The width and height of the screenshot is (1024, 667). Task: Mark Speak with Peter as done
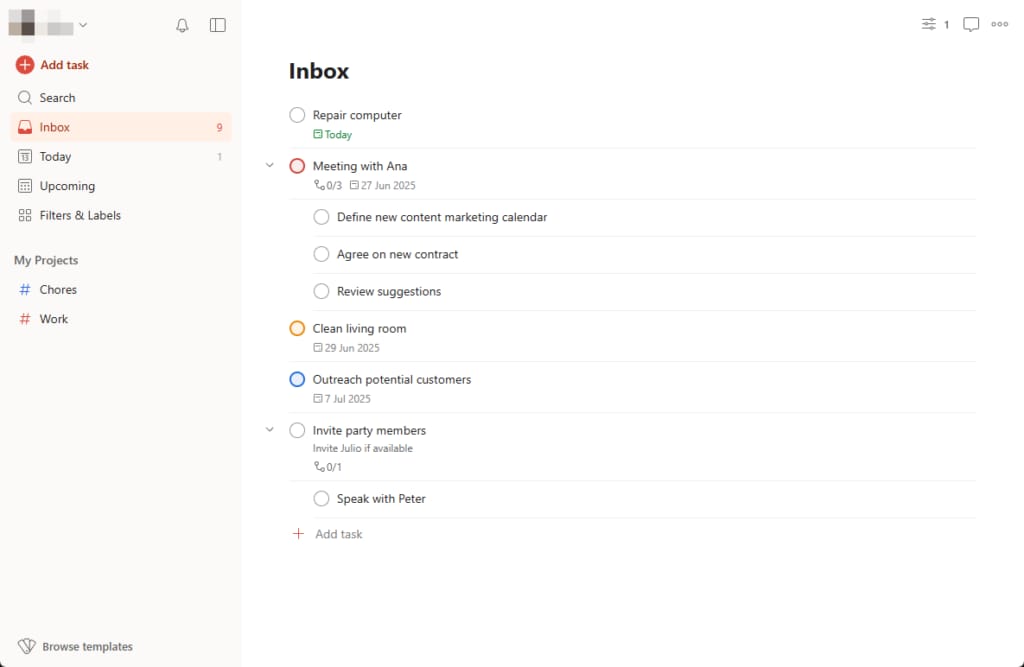coord(321,498)
